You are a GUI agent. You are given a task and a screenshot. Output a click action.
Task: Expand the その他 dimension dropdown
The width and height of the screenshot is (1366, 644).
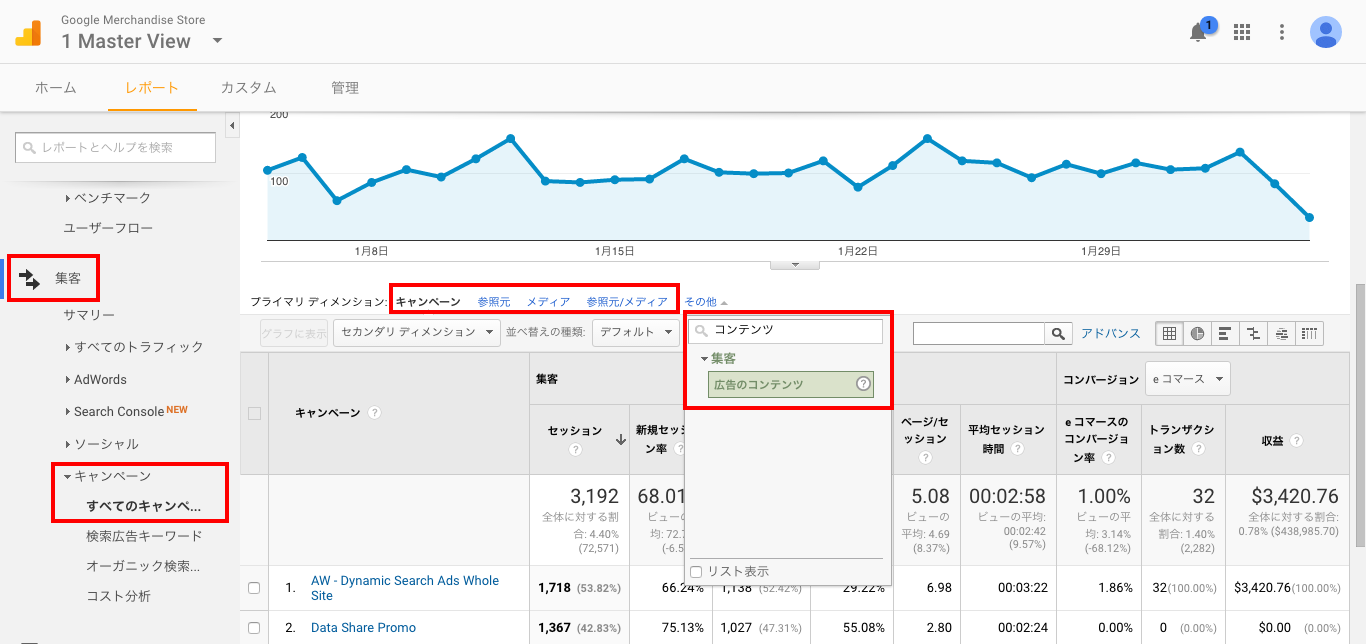[706, 301]
